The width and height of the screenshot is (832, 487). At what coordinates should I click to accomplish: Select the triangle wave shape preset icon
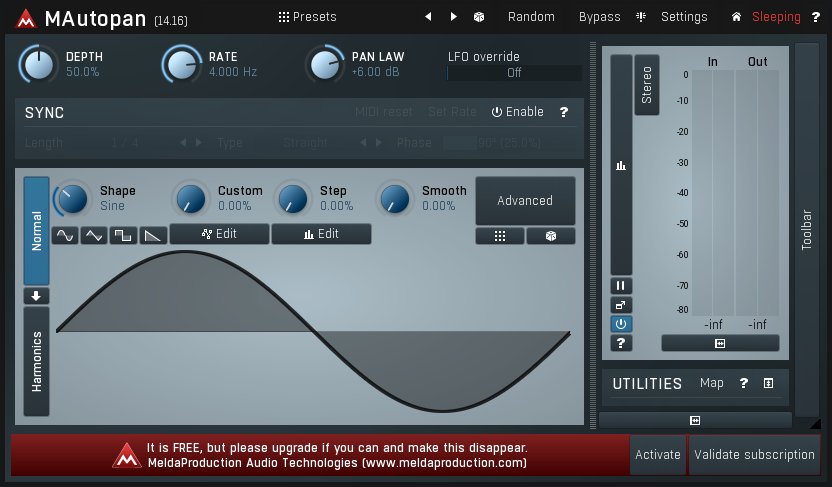pyautogui.click(x=94, y=236)
